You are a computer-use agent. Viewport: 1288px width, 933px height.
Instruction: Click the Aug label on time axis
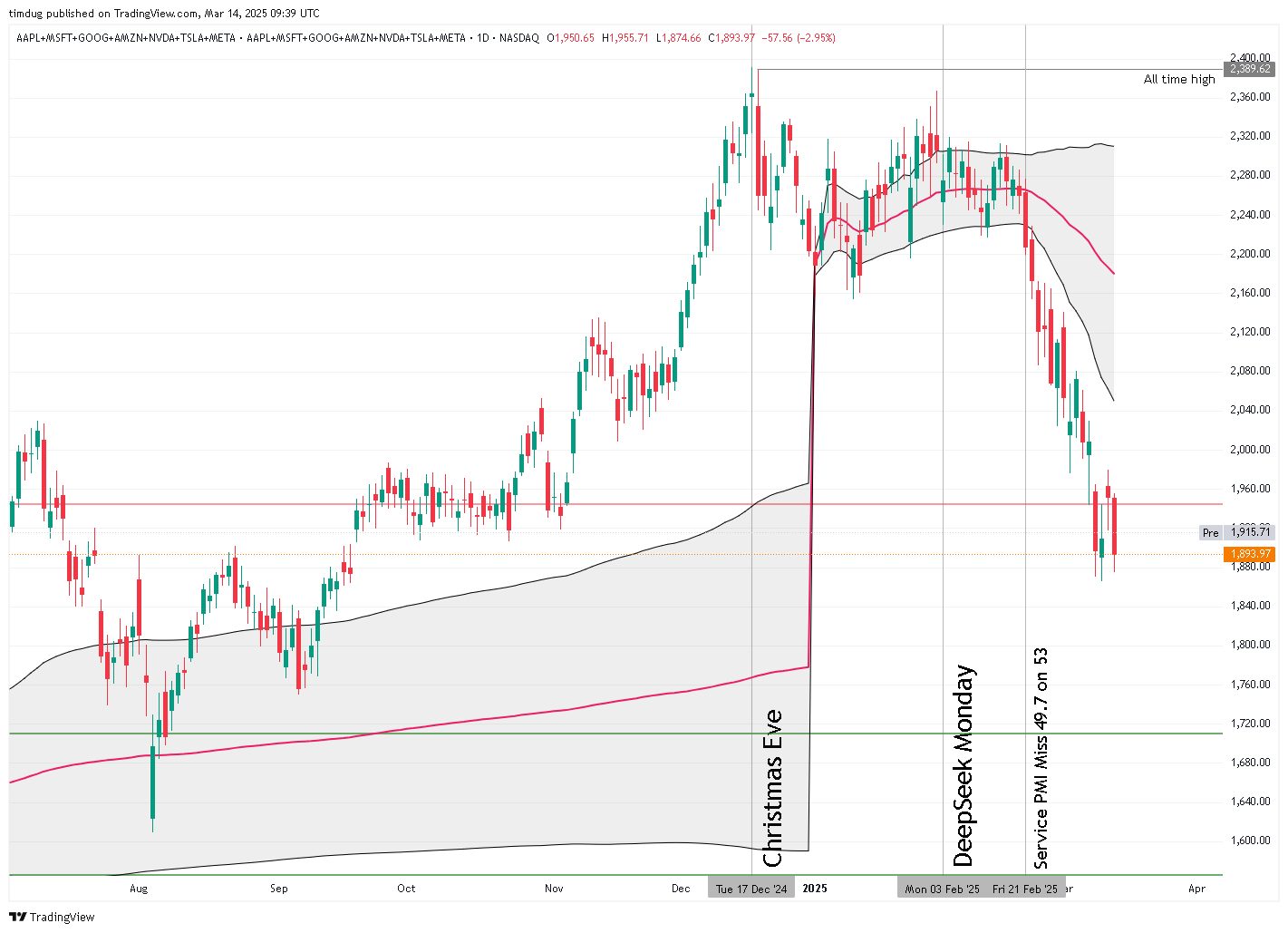pos(139,889)
